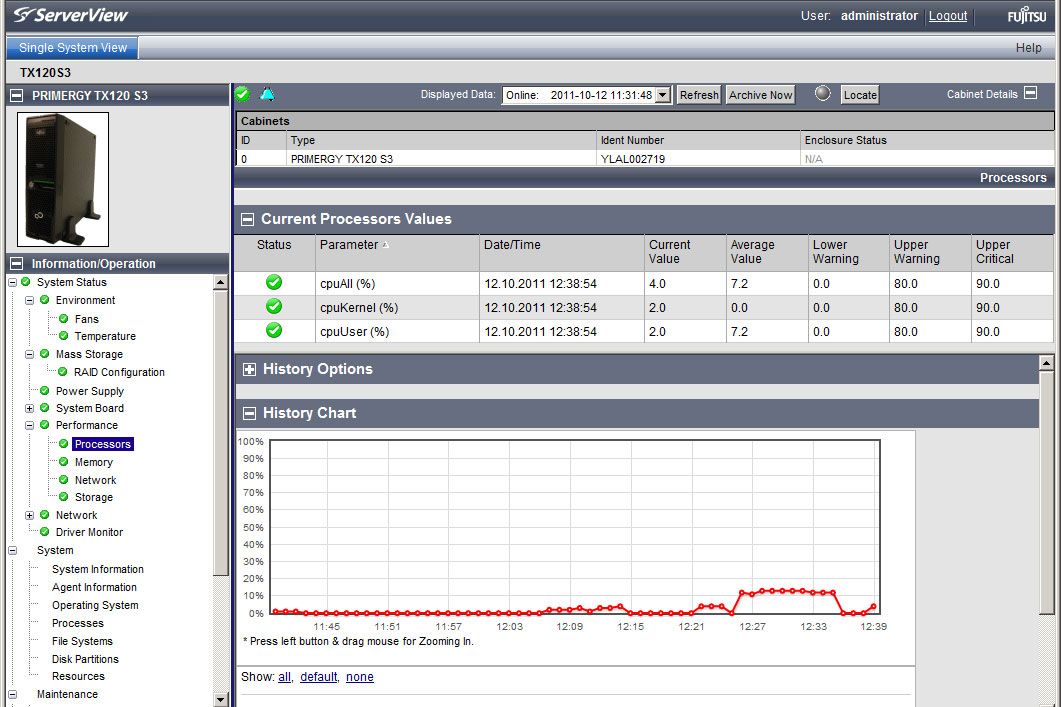Screen dimensions: 1061x707
Task: Expand the System Board tree node
Action: [x=29, y=409]
